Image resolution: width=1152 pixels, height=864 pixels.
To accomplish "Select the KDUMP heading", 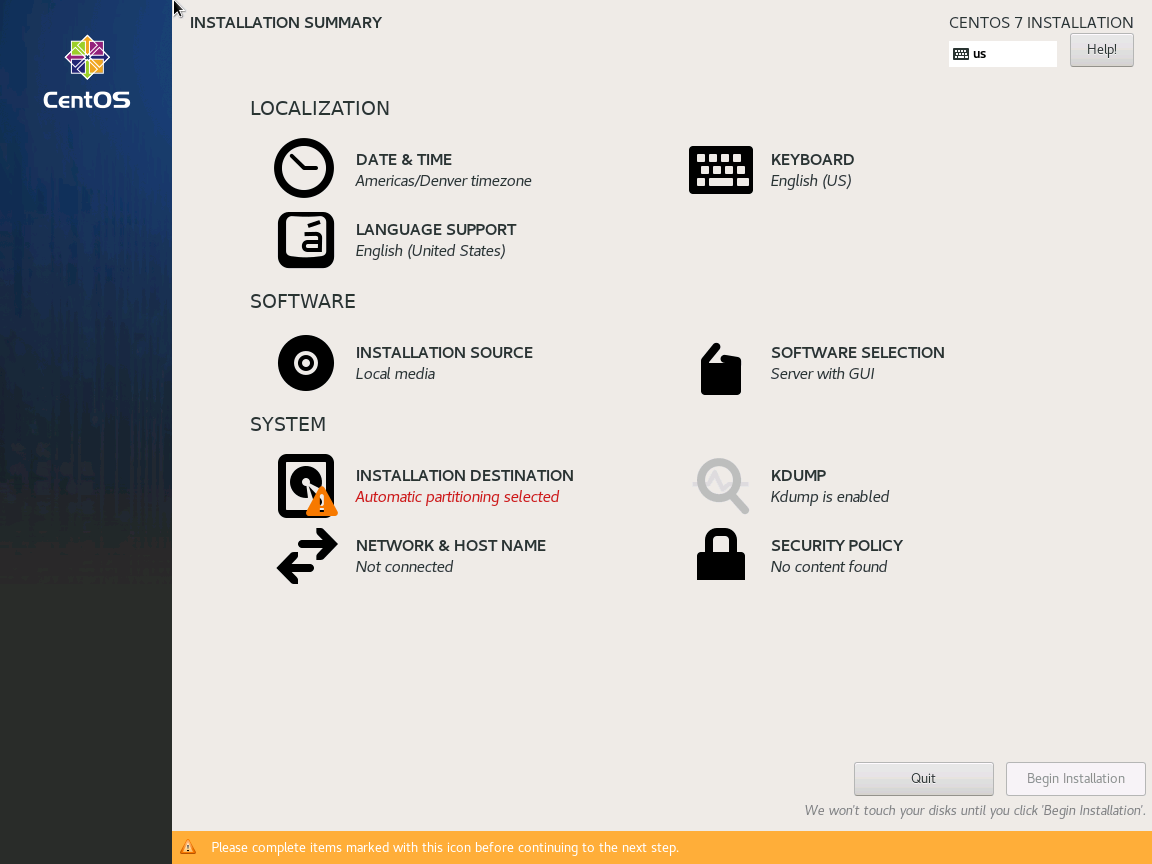I will 798,475.
